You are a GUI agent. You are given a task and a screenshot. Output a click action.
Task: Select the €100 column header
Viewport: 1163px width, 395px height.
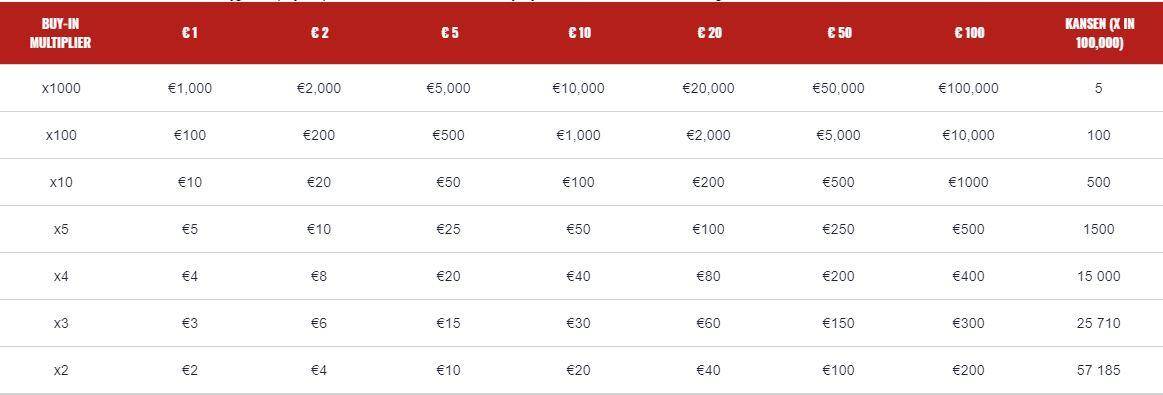pyautogui.click(x=969, y=33)
